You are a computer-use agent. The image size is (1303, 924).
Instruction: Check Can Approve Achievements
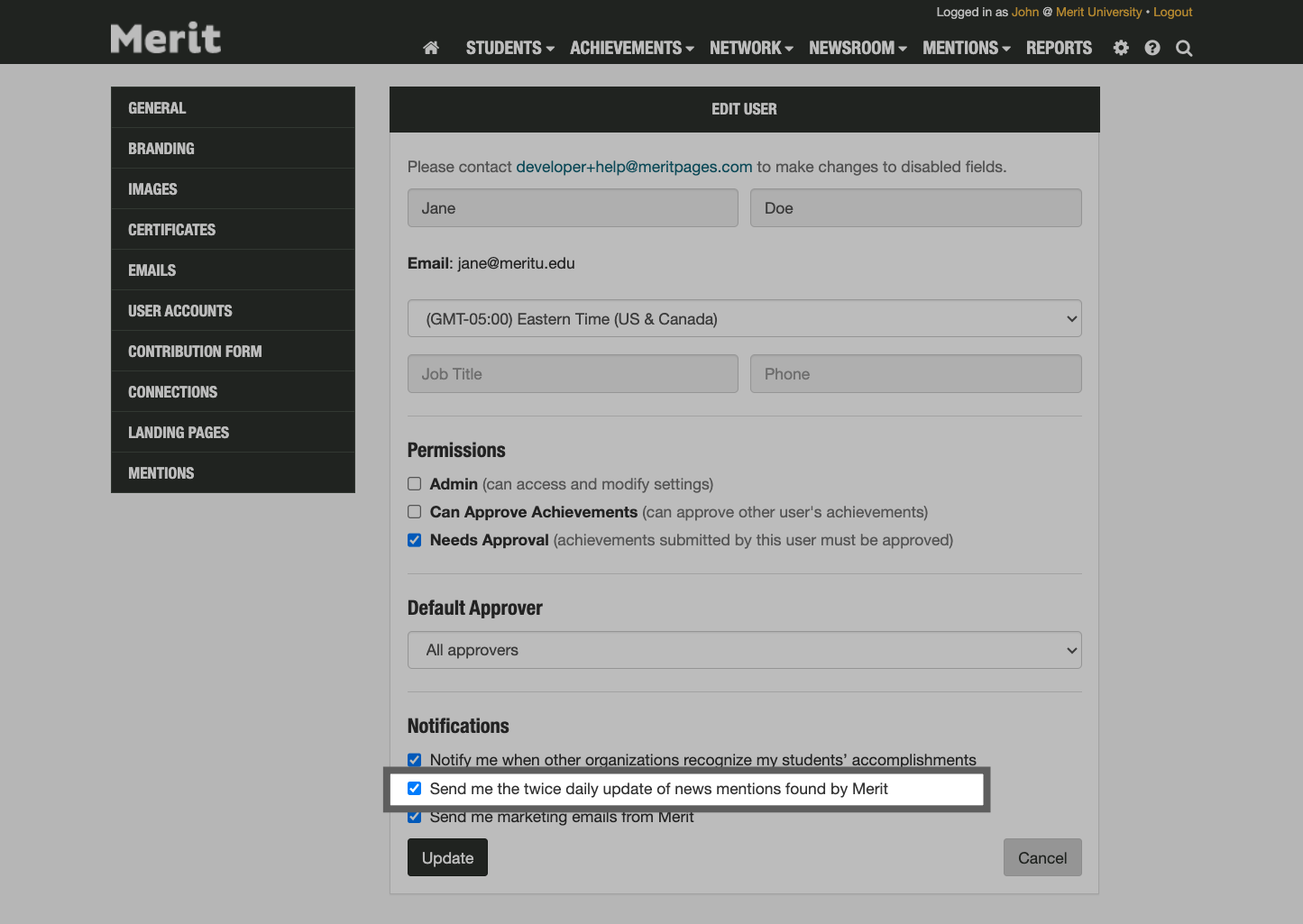(414, 511)
